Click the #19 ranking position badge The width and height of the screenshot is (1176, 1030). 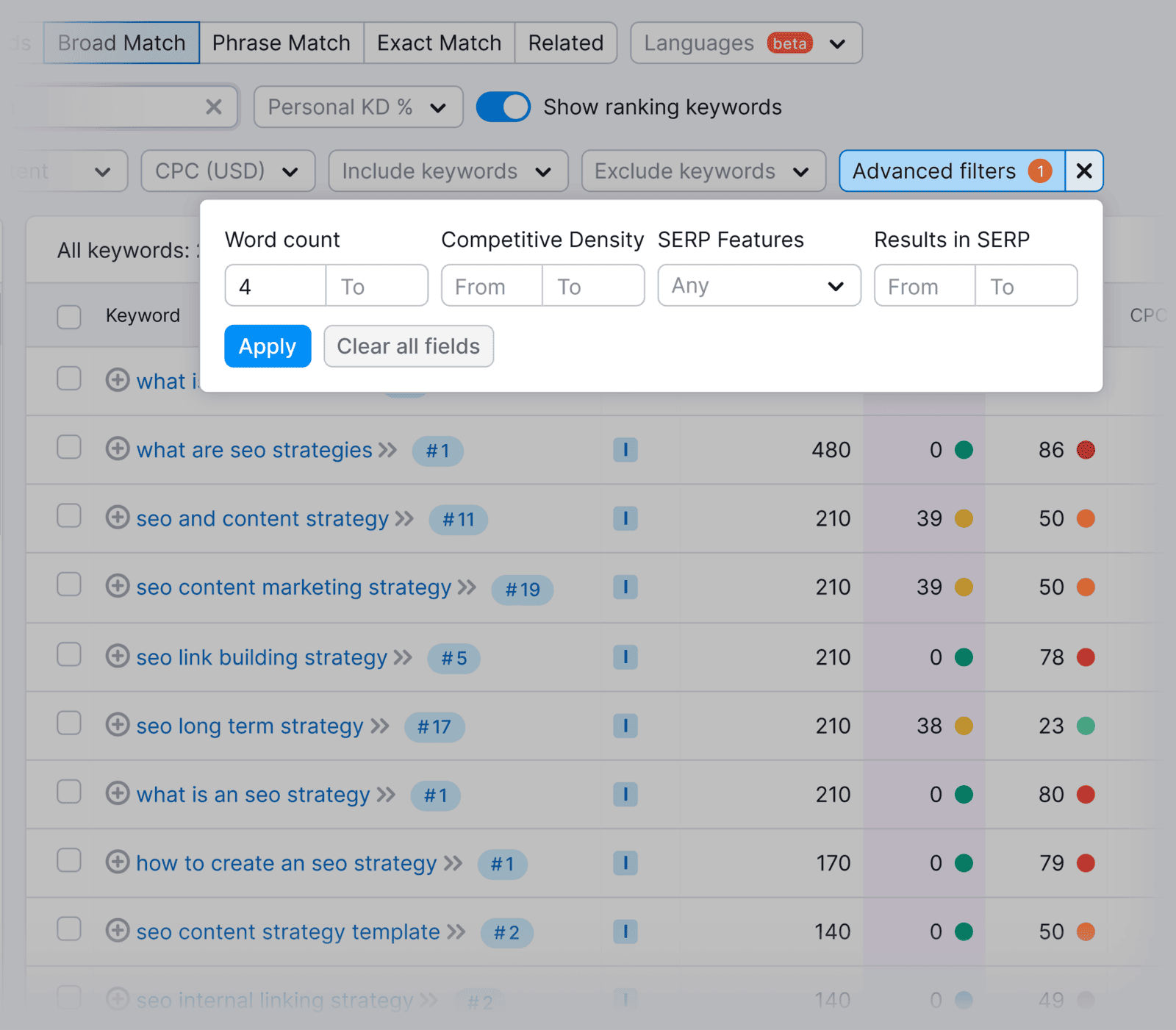(x=523, y=589)
